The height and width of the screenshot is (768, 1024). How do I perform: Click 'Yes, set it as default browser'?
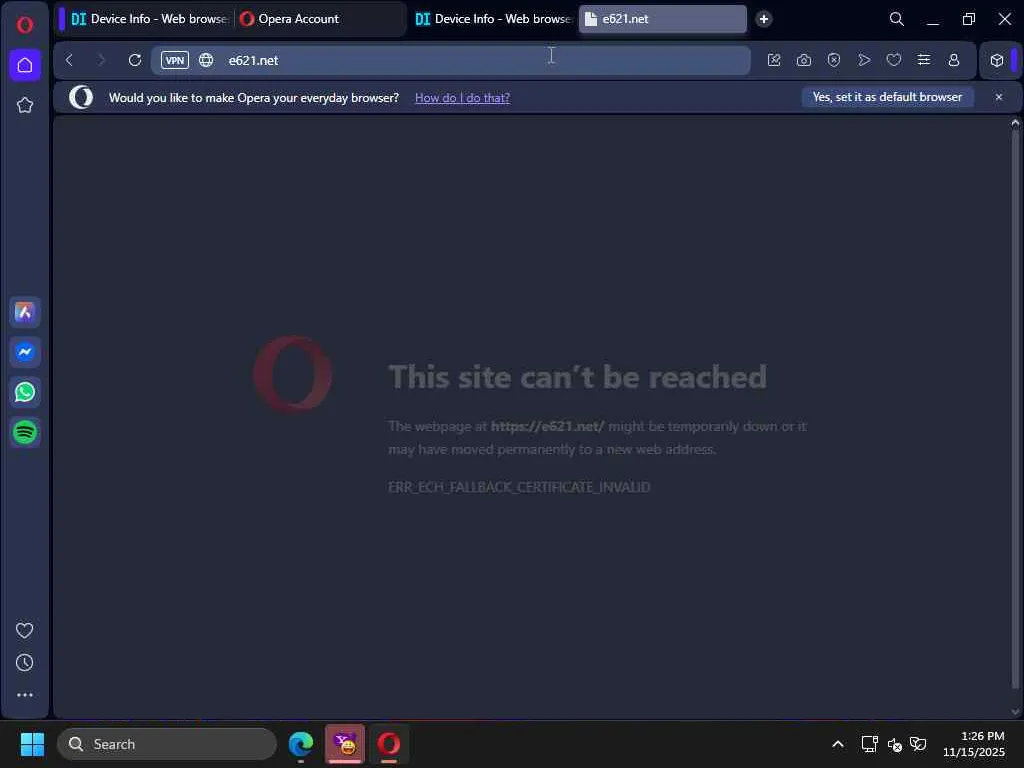[x=888, y=97]
